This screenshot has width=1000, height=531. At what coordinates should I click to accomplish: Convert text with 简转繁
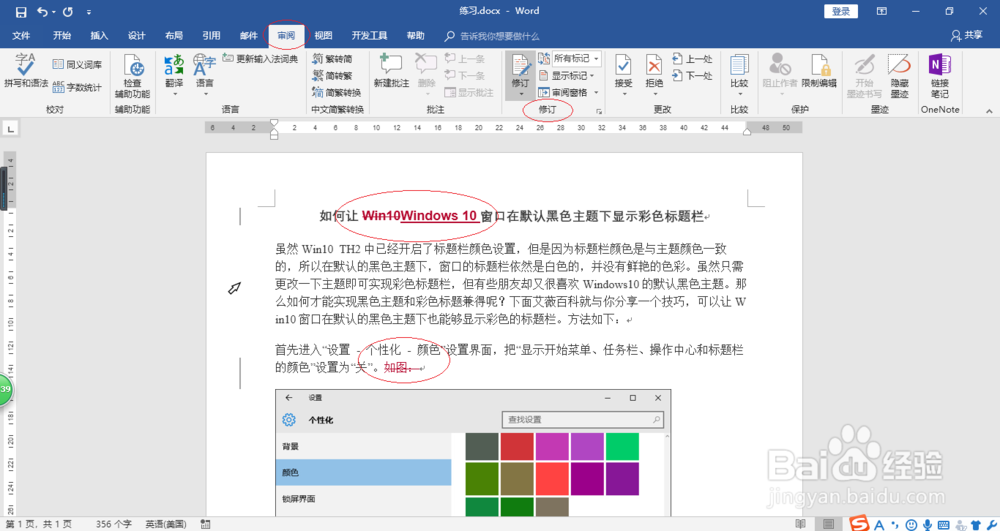click(x=332, y=76)
